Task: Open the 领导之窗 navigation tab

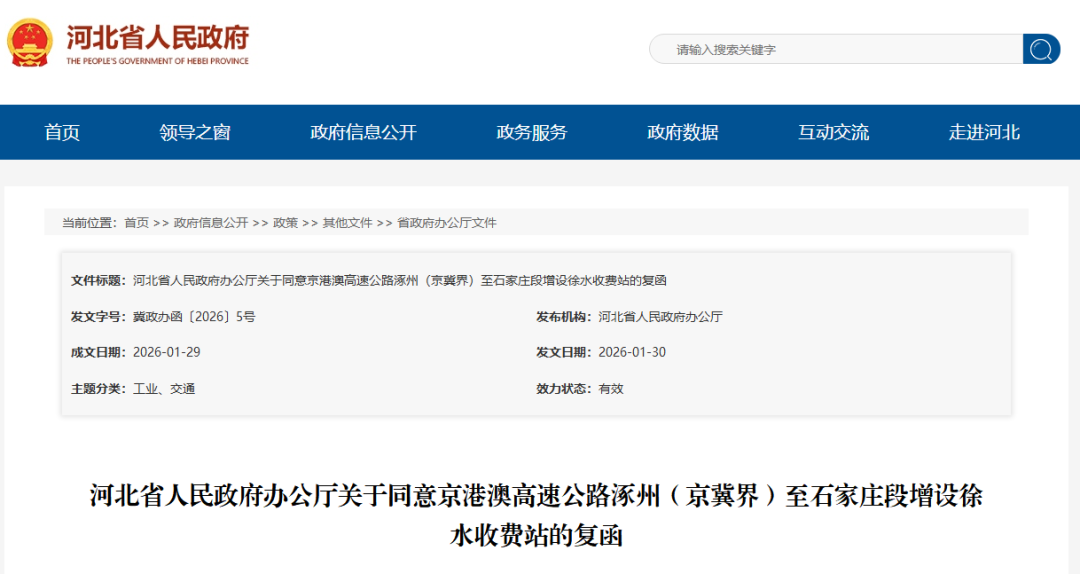Action: [195, 132]
